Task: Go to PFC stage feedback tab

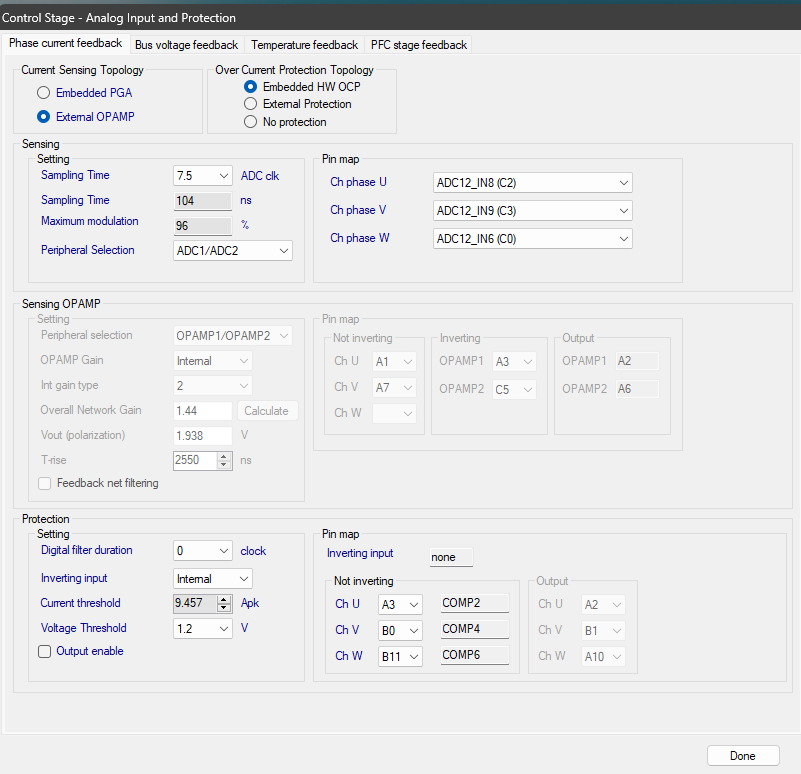Action: [418, 45]
